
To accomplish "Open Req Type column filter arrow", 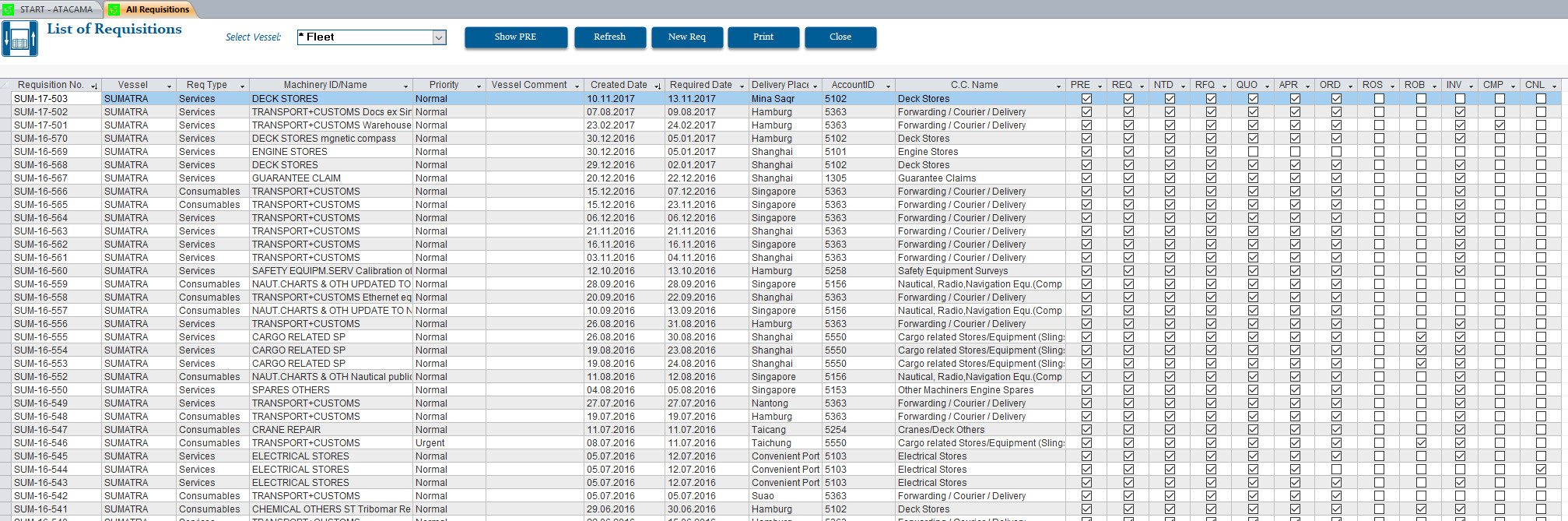I will (242, 86).
